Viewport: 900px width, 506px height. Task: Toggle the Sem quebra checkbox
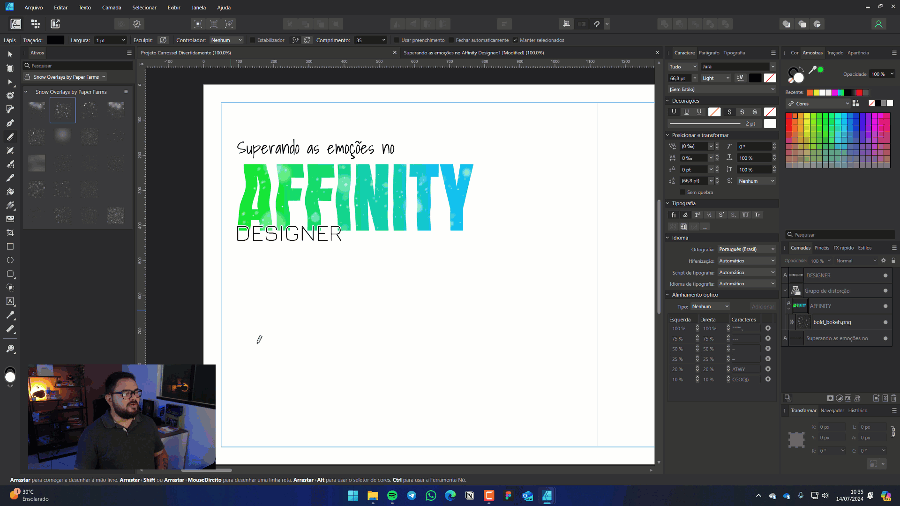point(682,192)
